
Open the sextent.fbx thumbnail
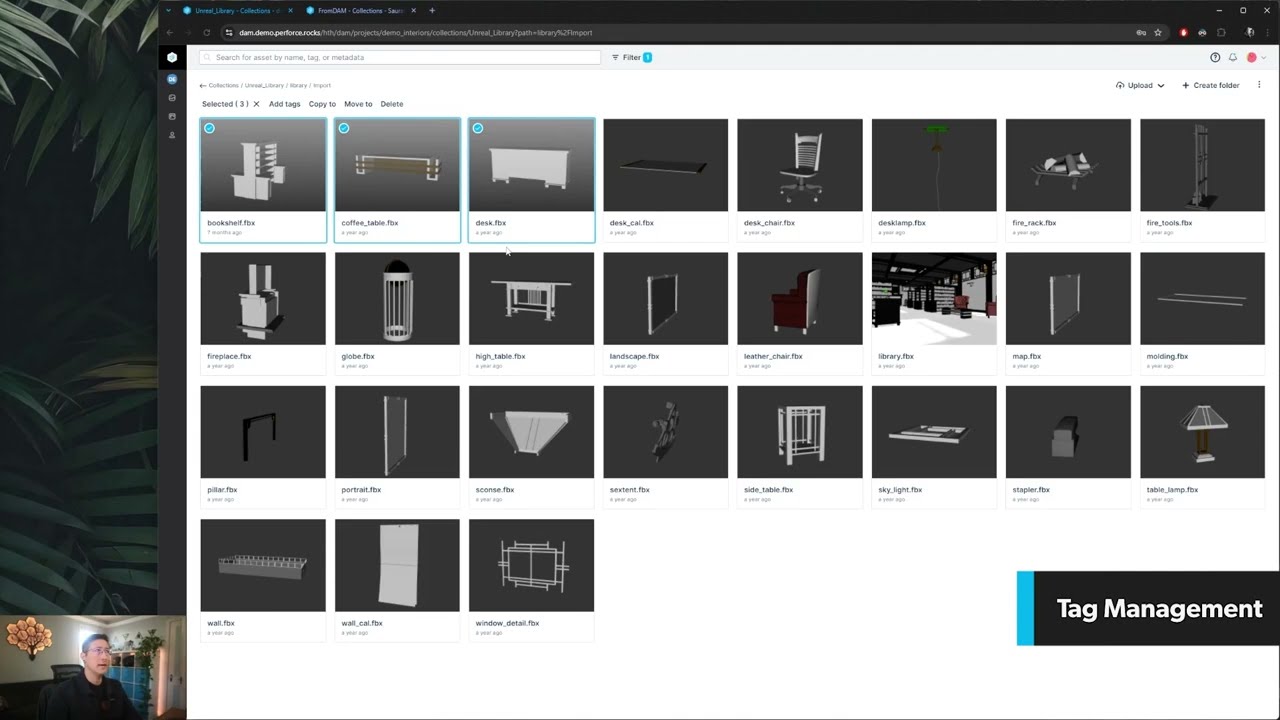pos(666,432)
